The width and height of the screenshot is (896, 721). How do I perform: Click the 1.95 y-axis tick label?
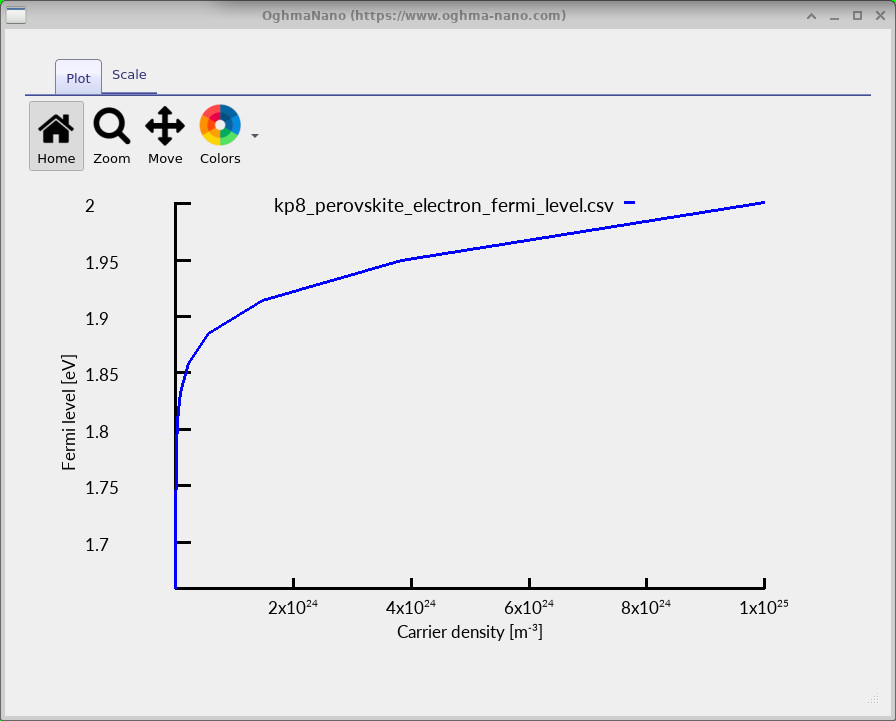[x=102, y=263]
